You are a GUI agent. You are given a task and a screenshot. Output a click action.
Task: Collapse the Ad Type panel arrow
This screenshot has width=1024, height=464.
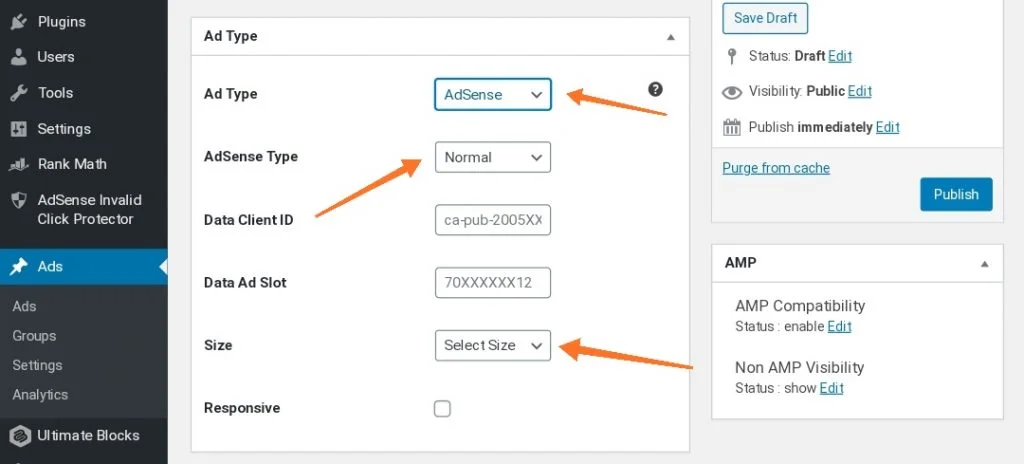[670, 37]
